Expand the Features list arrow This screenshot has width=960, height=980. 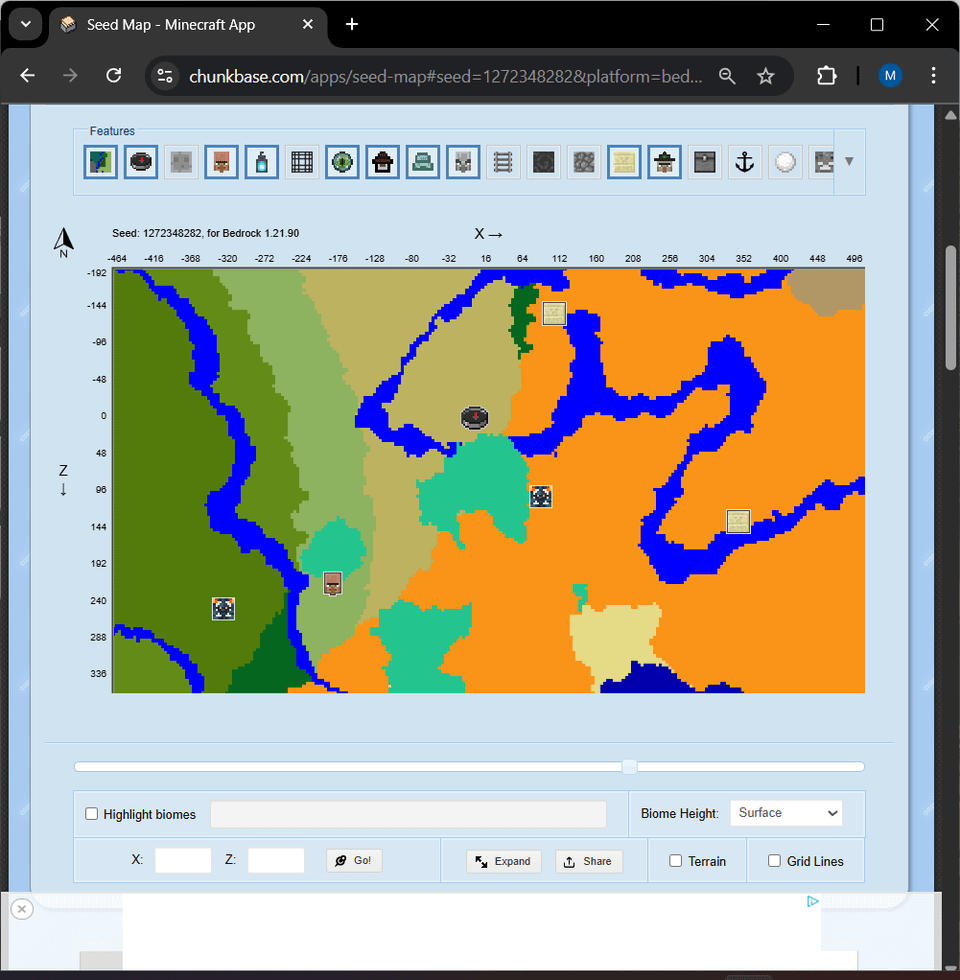pos(849,161)
